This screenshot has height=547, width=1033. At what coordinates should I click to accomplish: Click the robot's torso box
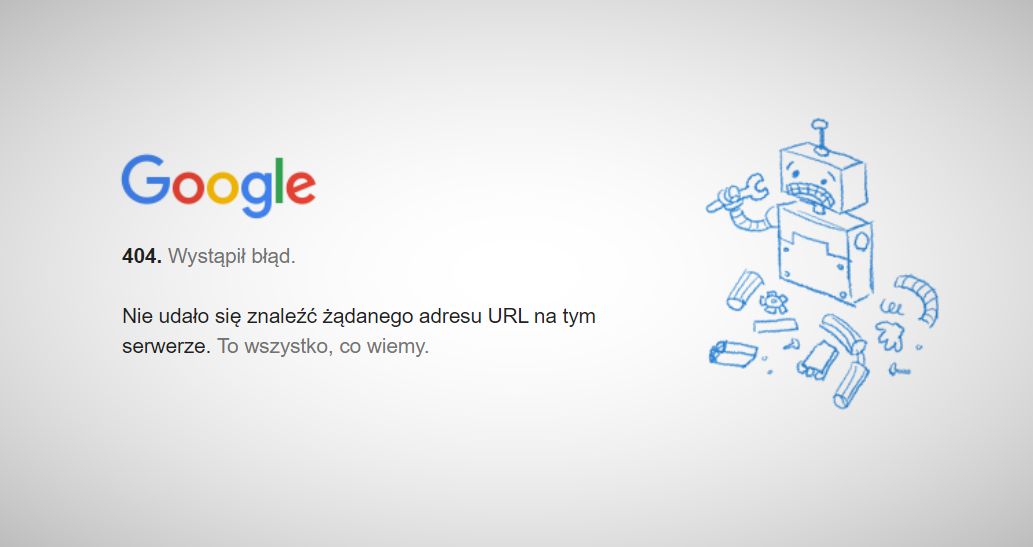tap(826, 254)
